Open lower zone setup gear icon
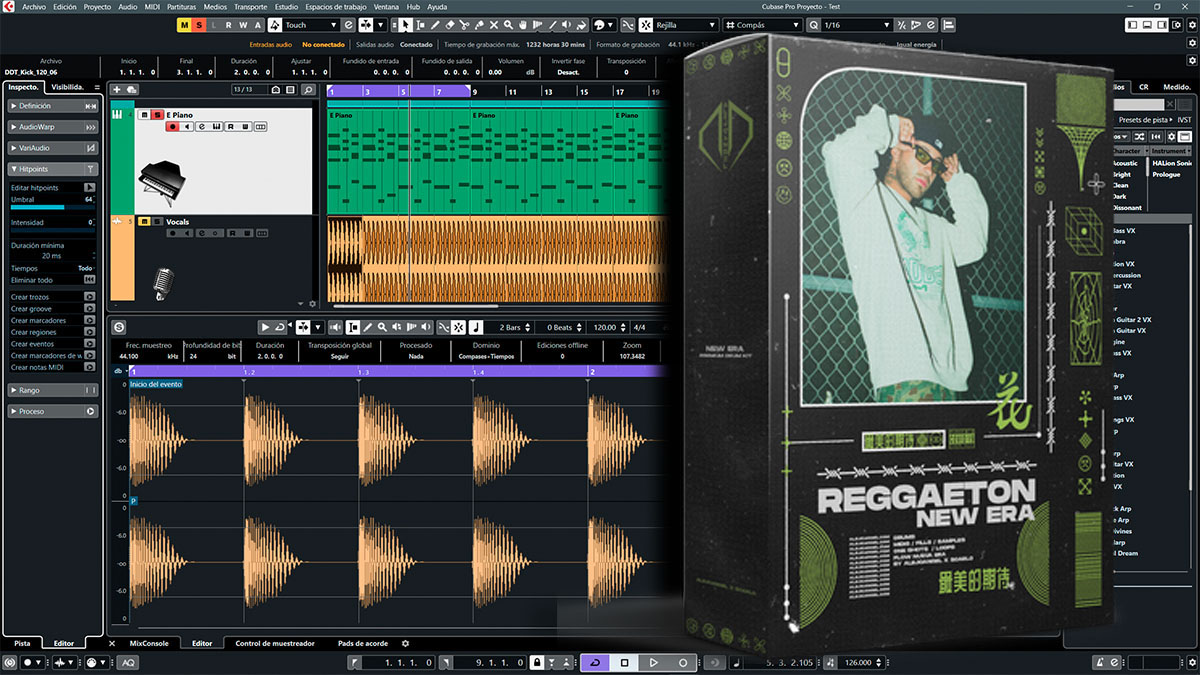This screenshot has width=1200, height=675. tap(405, 643)
